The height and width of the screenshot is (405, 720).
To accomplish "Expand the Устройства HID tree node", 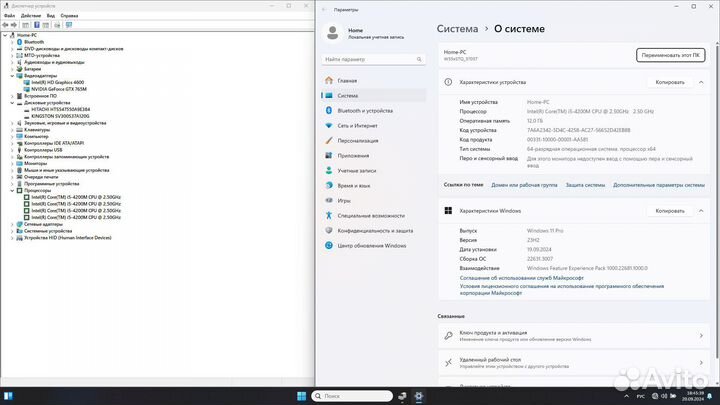I will pos(12,238).
